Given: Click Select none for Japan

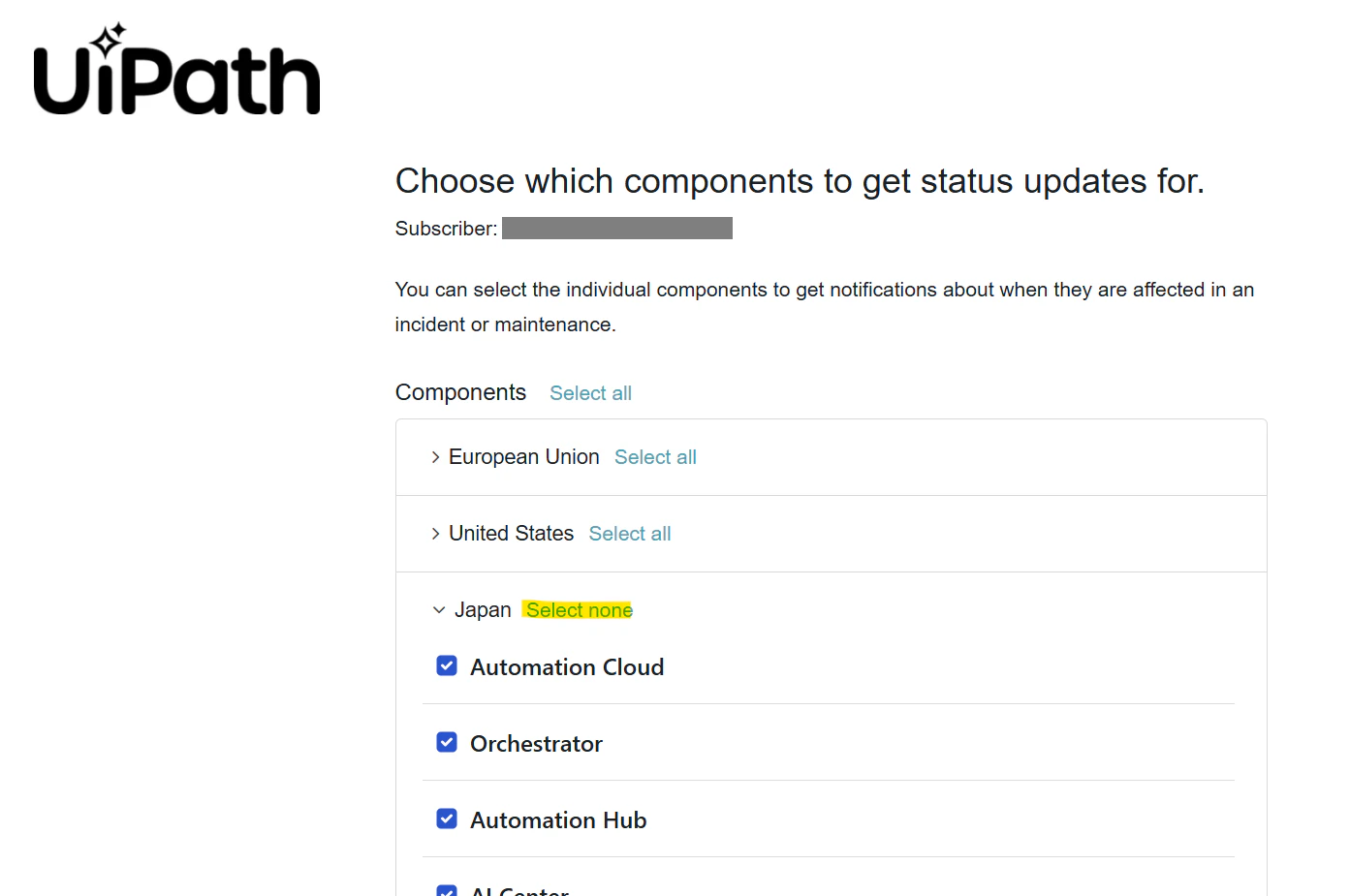Looking at the screenshot, I should [x=579, y=610].
